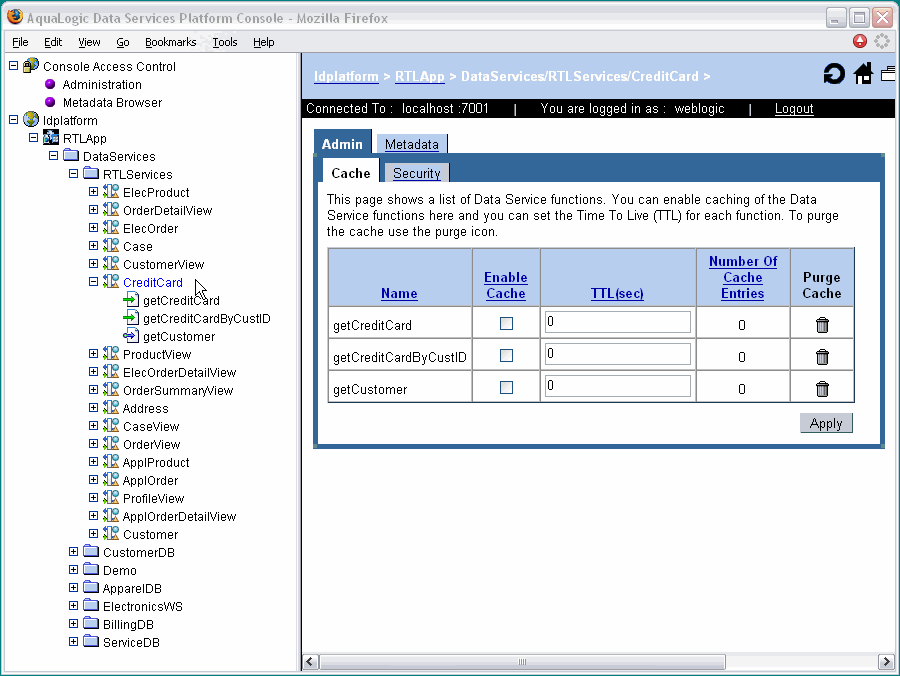This screenshot has height=676, width=900.
Task: Switch to the Security sub-tab
Action: pyautogui.click(x=417, y=173)
